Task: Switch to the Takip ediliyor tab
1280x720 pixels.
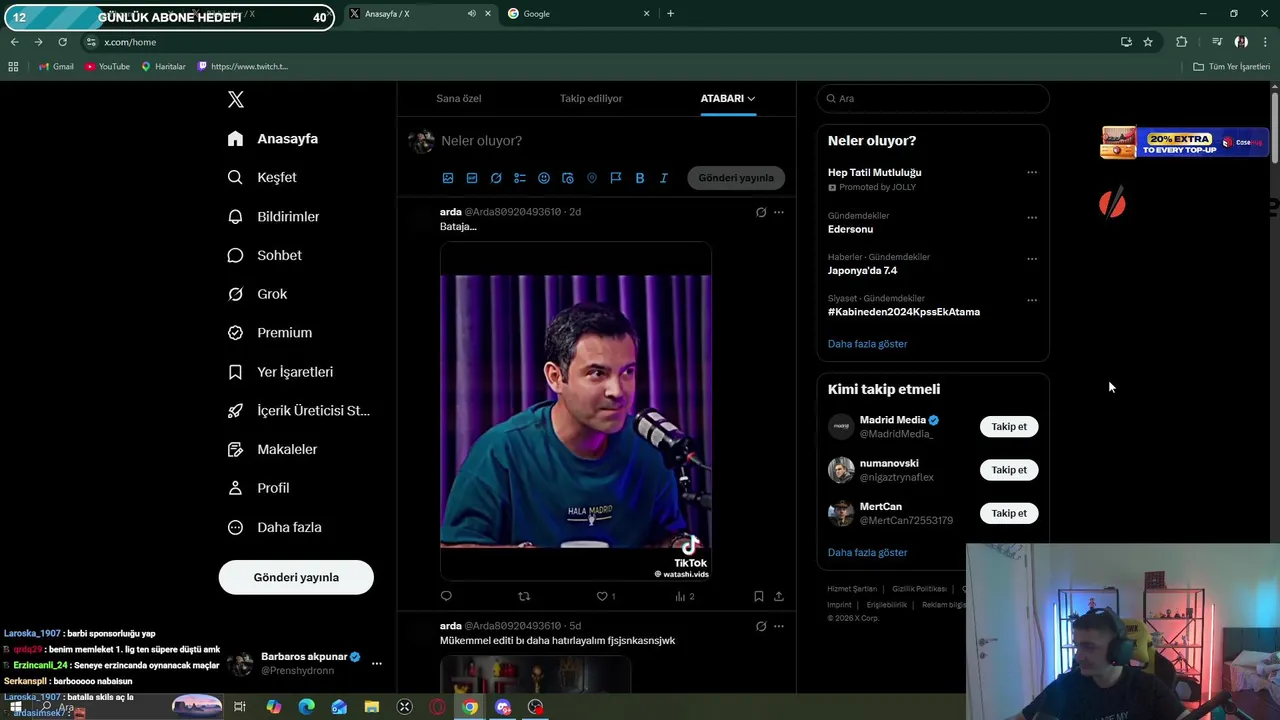Action: pyautogui.click(x=591, y=98)
